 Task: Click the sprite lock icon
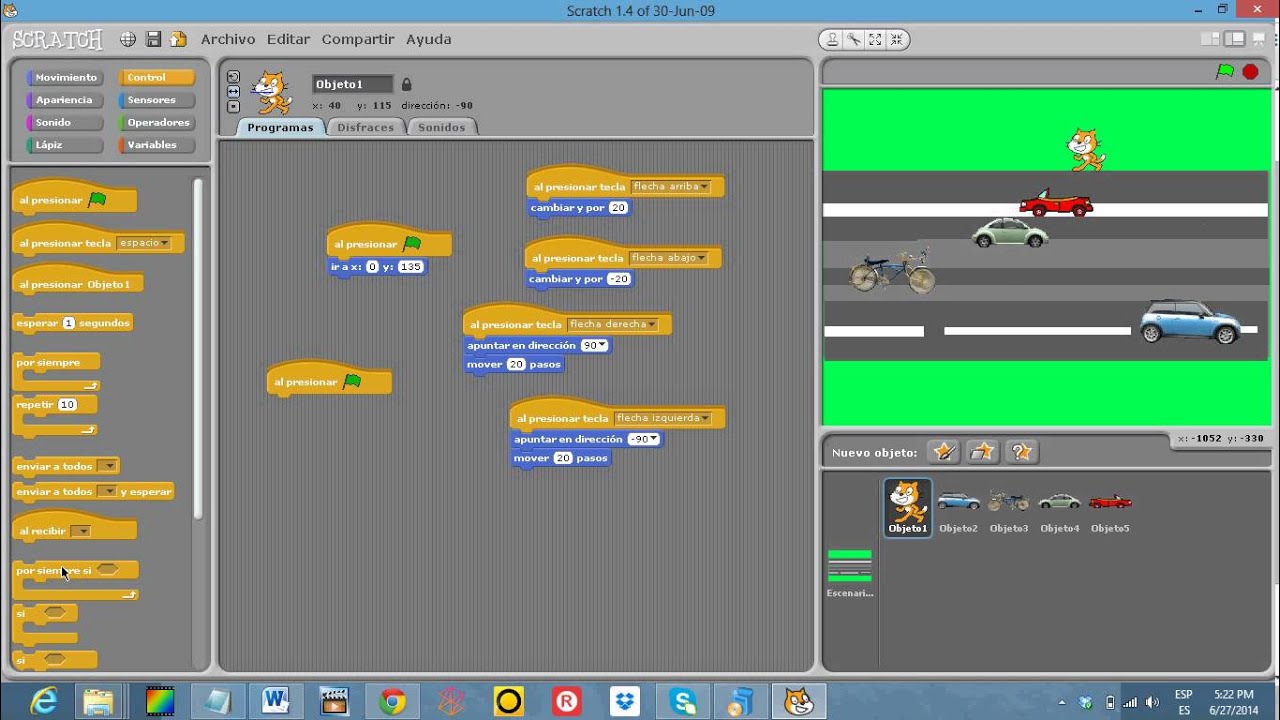pos(406,84)
